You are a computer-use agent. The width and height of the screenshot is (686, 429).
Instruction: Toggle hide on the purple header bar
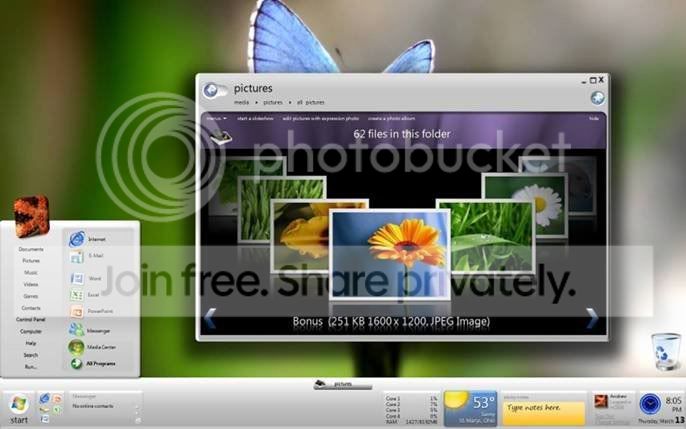pyautogui.click(x=594, y=119)
